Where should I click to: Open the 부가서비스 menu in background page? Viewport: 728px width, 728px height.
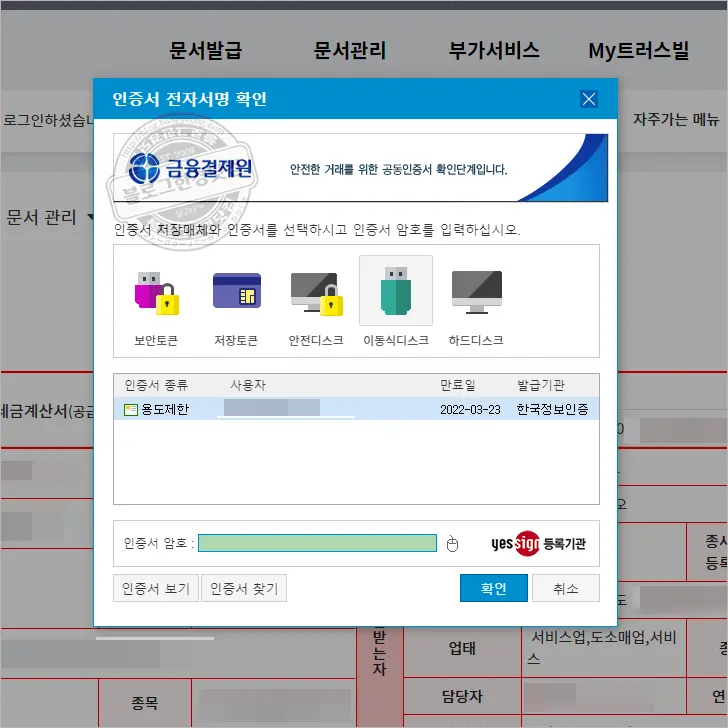(494, 50)
